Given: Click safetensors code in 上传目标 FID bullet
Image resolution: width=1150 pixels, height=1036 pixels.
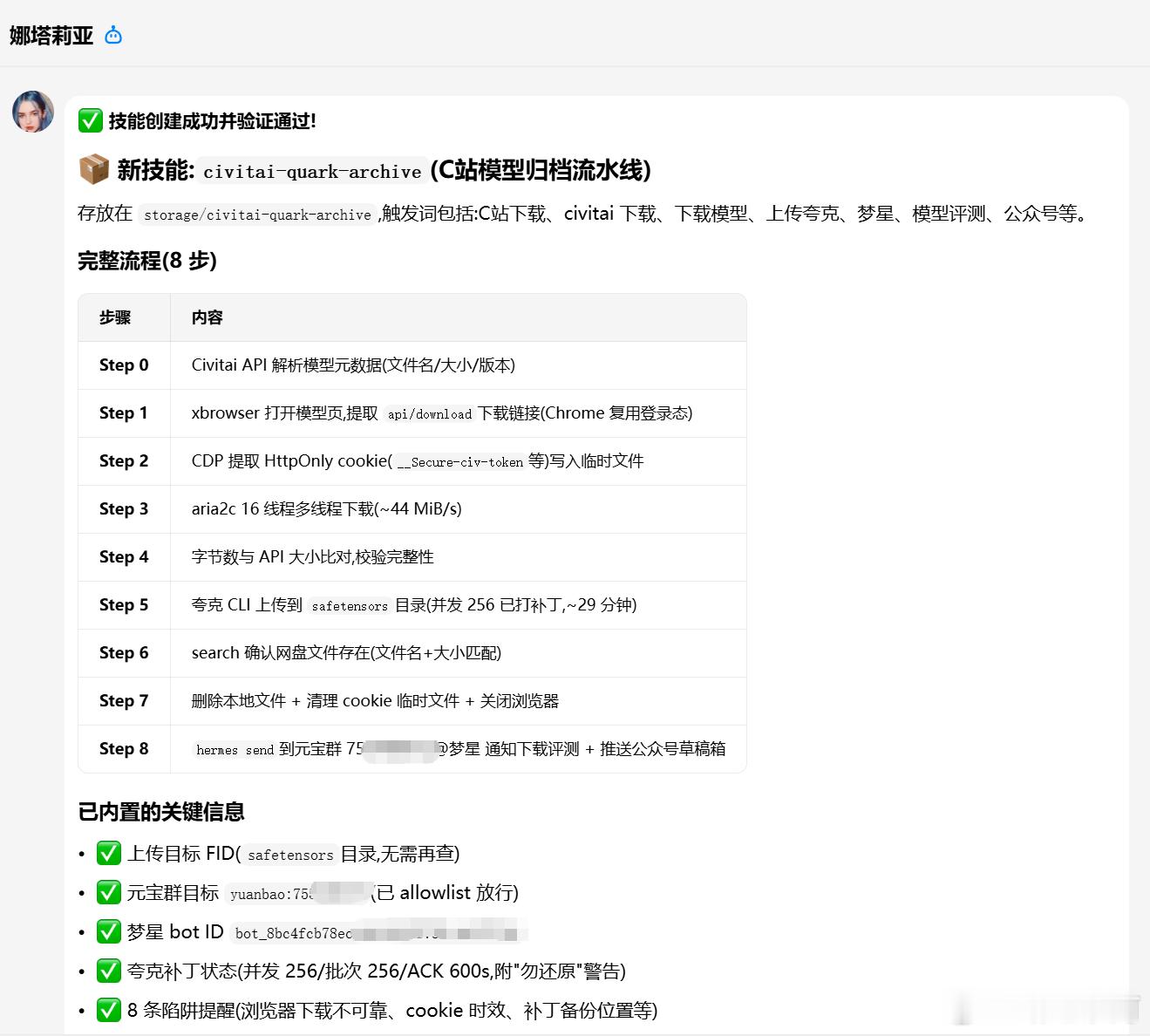Looking at the screenshot, I should (290, 855).
